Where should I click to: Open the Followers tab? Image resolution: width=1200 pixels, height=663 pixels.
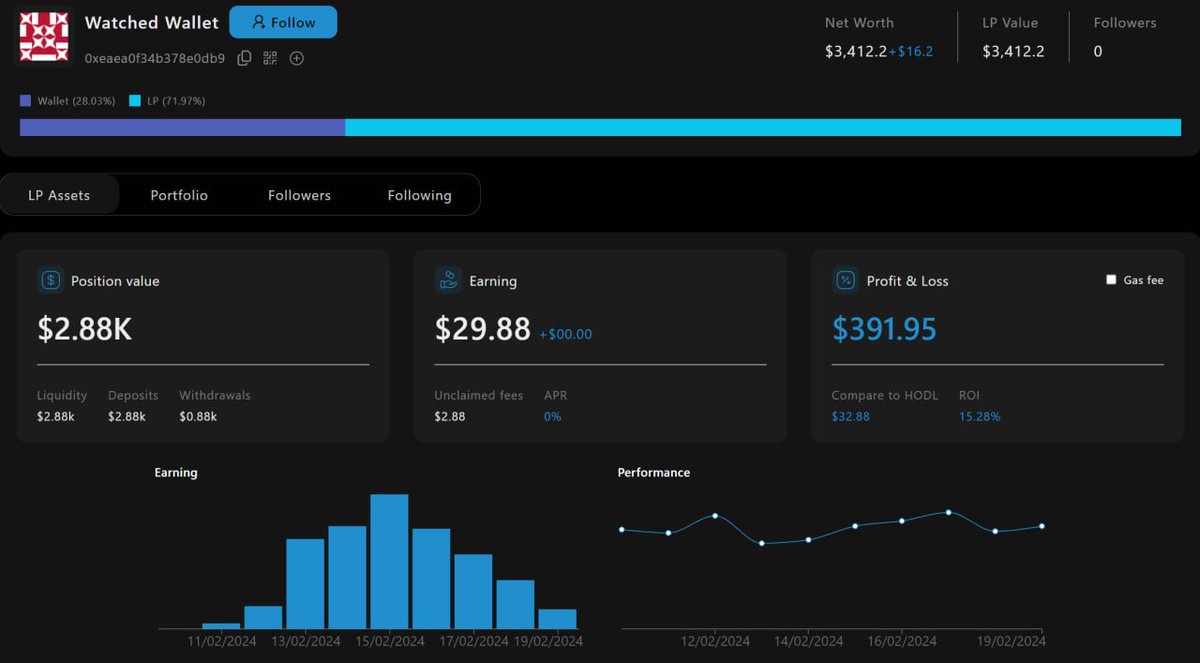pos(299,195)
